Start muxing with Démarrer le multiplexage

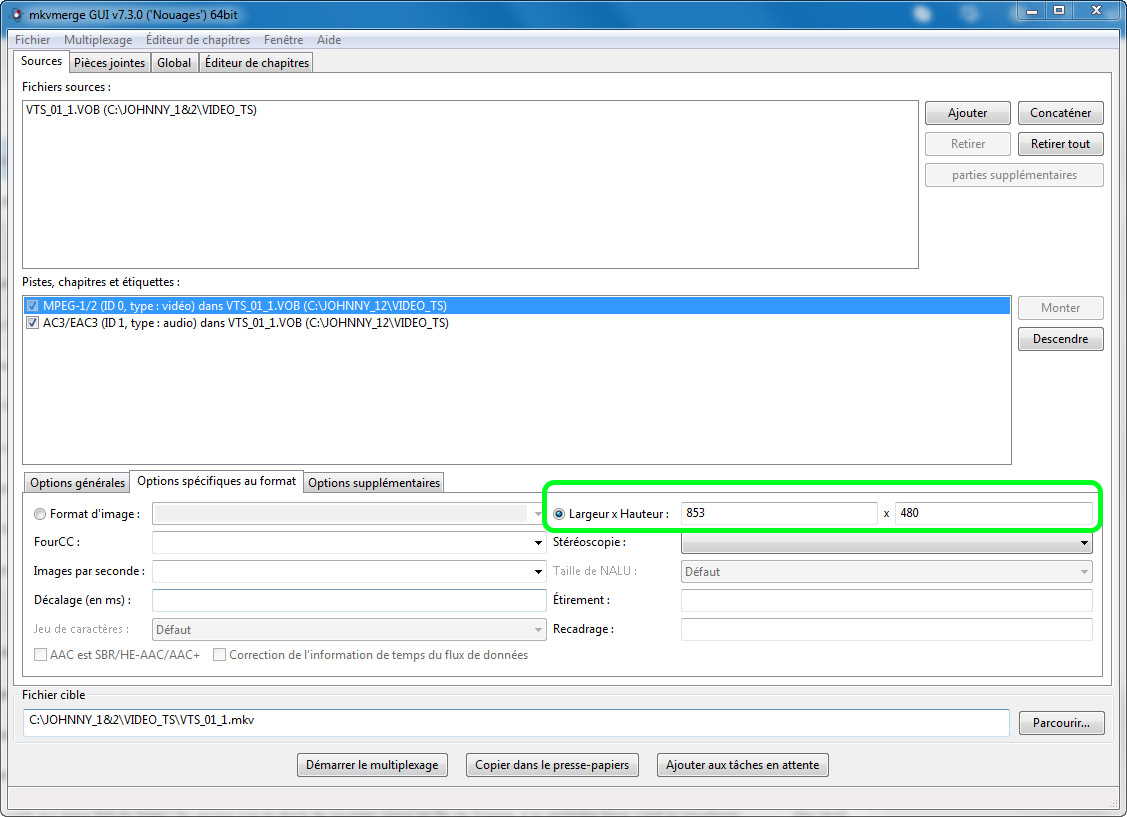point(372,765)
